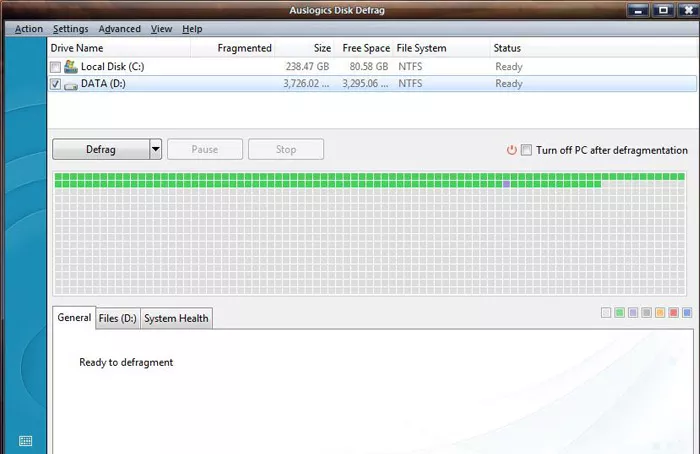Click the Ready to defragment message
700x454 pixels.
pos(126,362)
